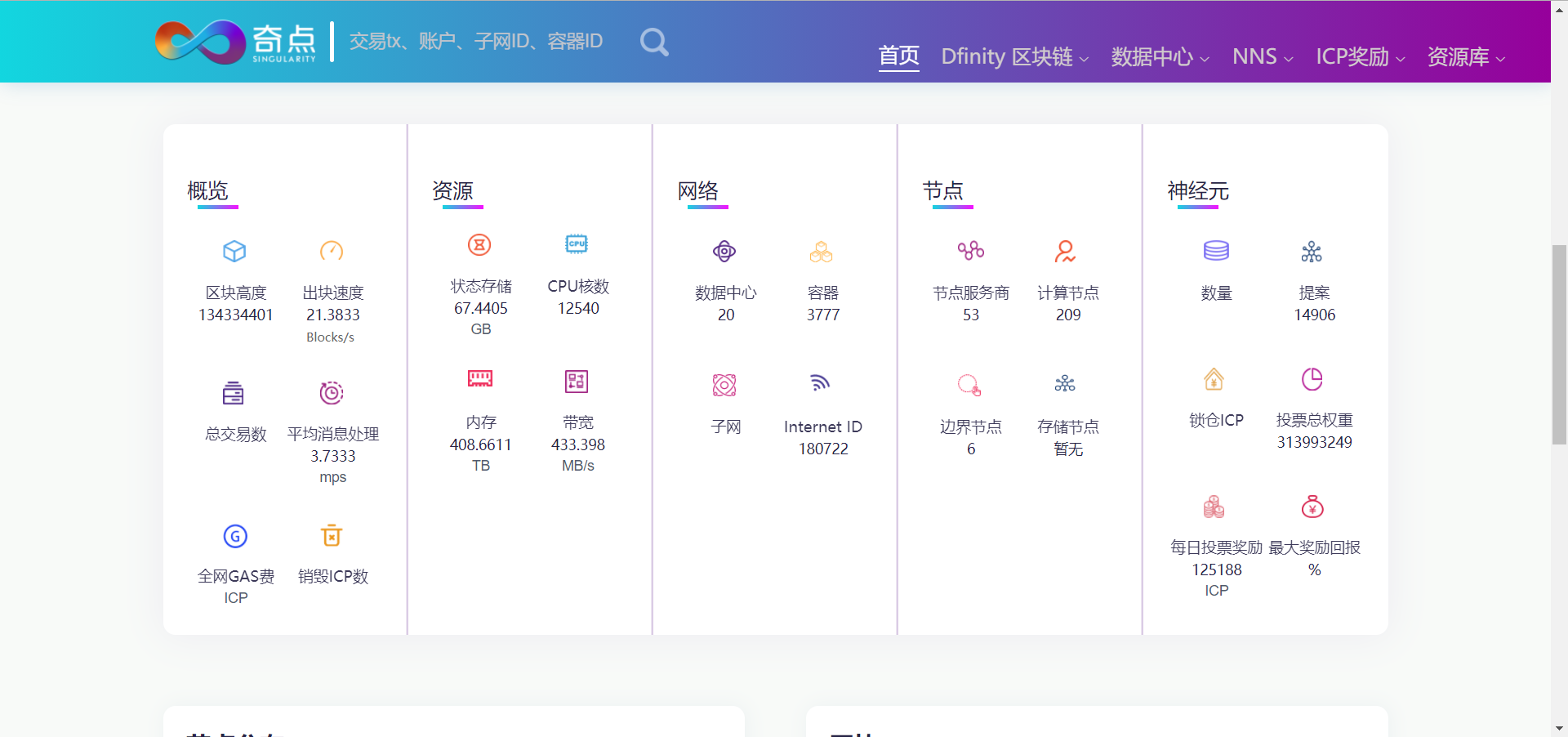
Task: Click the 投票总权重 voting weight icon
Action: point(1313,379)
